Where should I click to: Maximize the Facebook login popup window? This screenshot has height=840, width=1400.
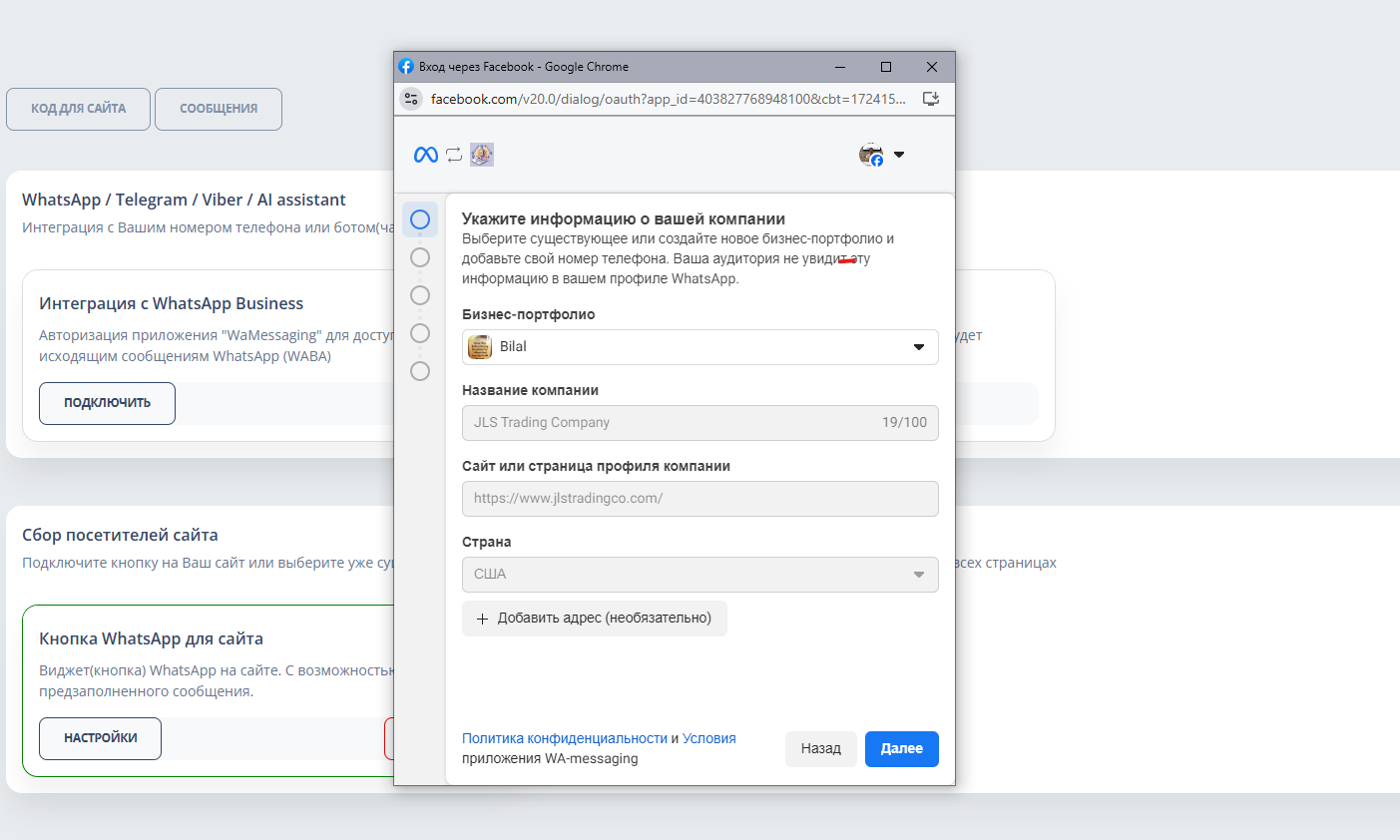click(886, 67)
